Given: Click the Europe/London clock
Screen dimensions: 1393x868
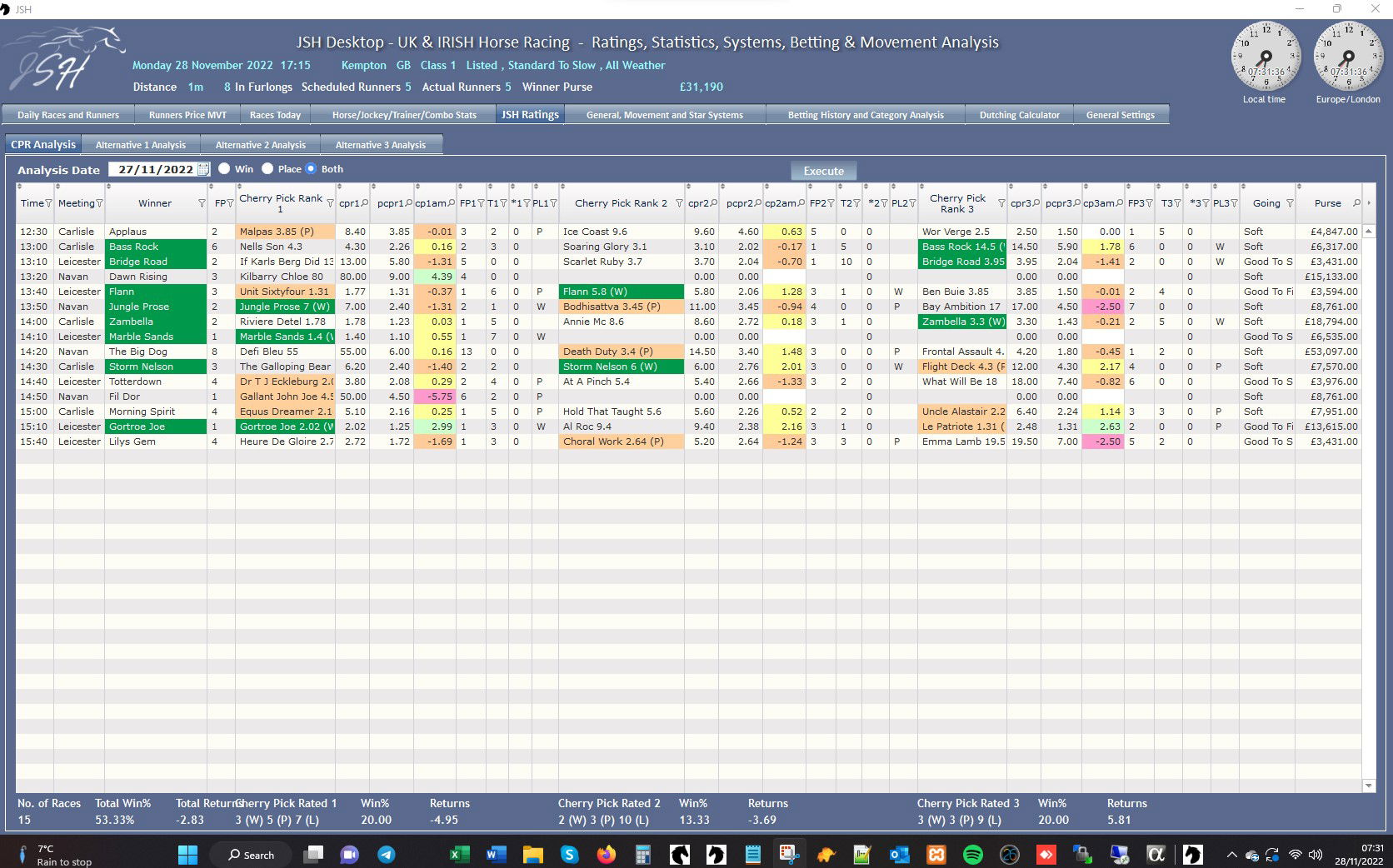Looking at the screenshot, I should [x=1347, y=57].
